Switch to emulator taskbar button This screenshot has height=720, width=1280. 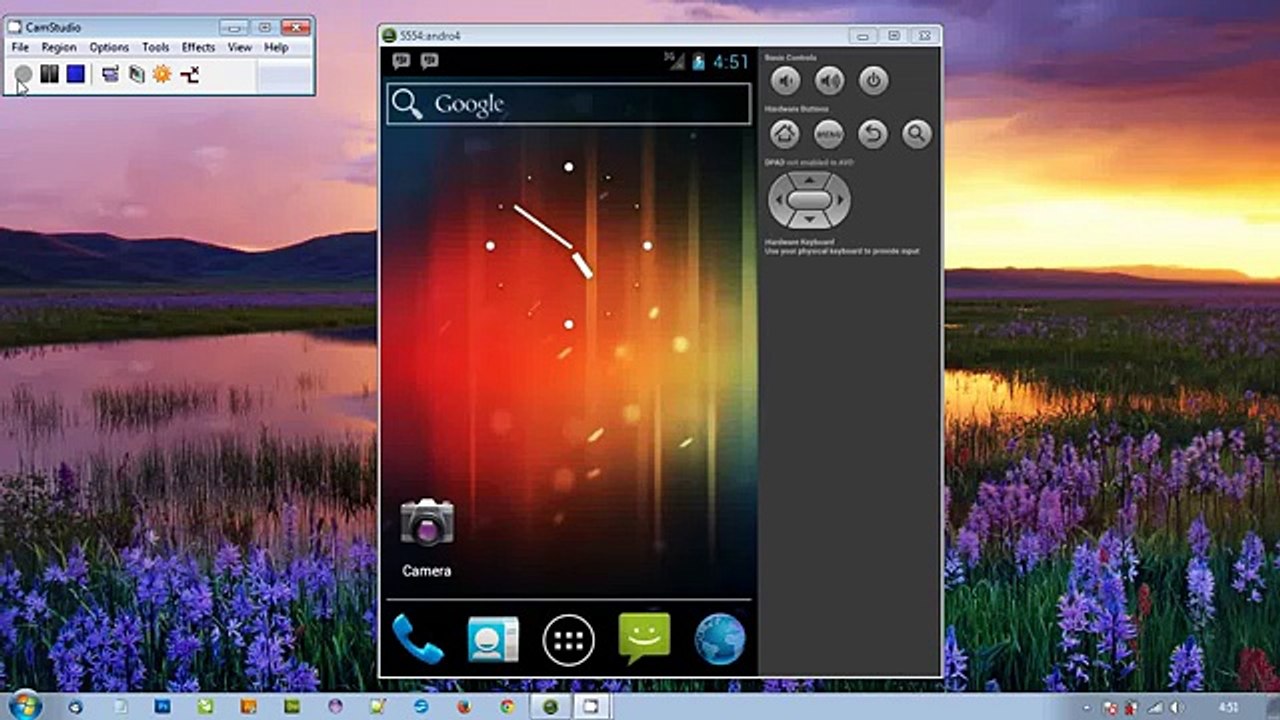point(550,706)
